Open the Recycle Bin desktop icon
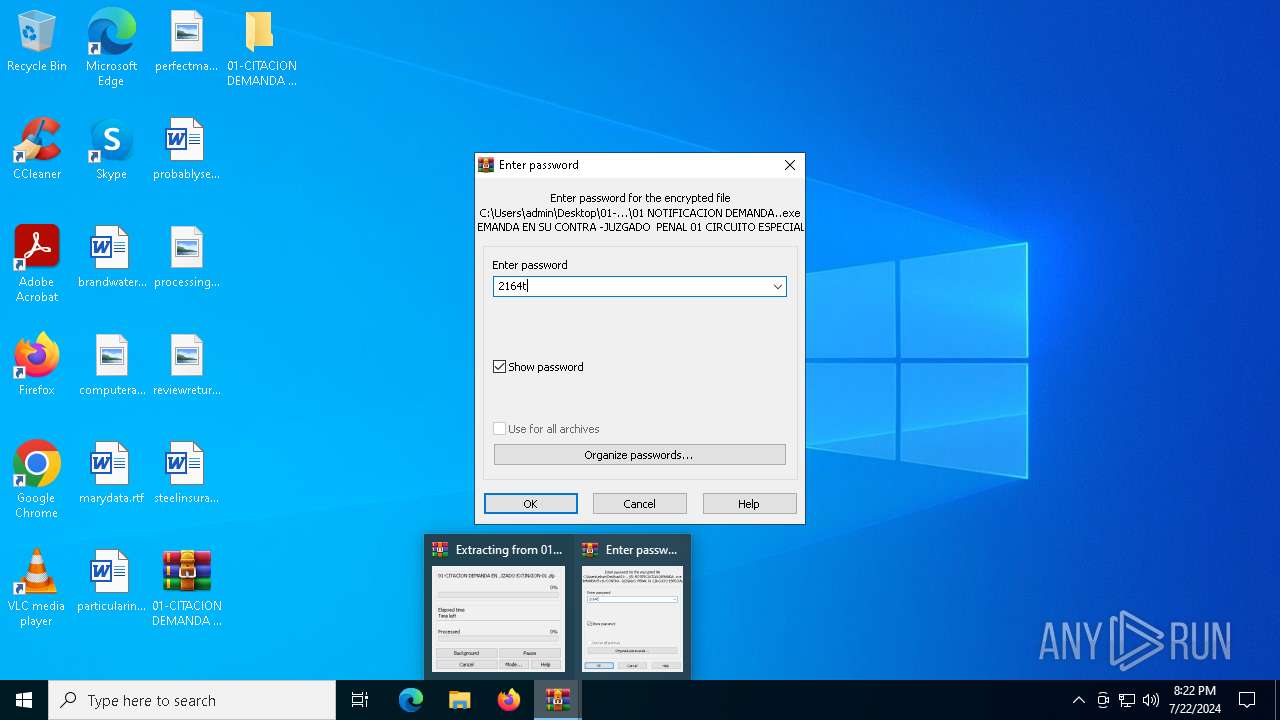The width and height of the screenshot is (1280, 720). (x=37, y=41)
